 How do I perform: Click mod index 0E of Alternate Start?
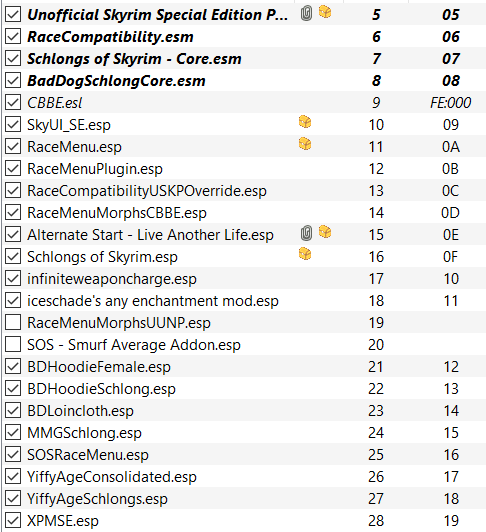coord(451,235)
